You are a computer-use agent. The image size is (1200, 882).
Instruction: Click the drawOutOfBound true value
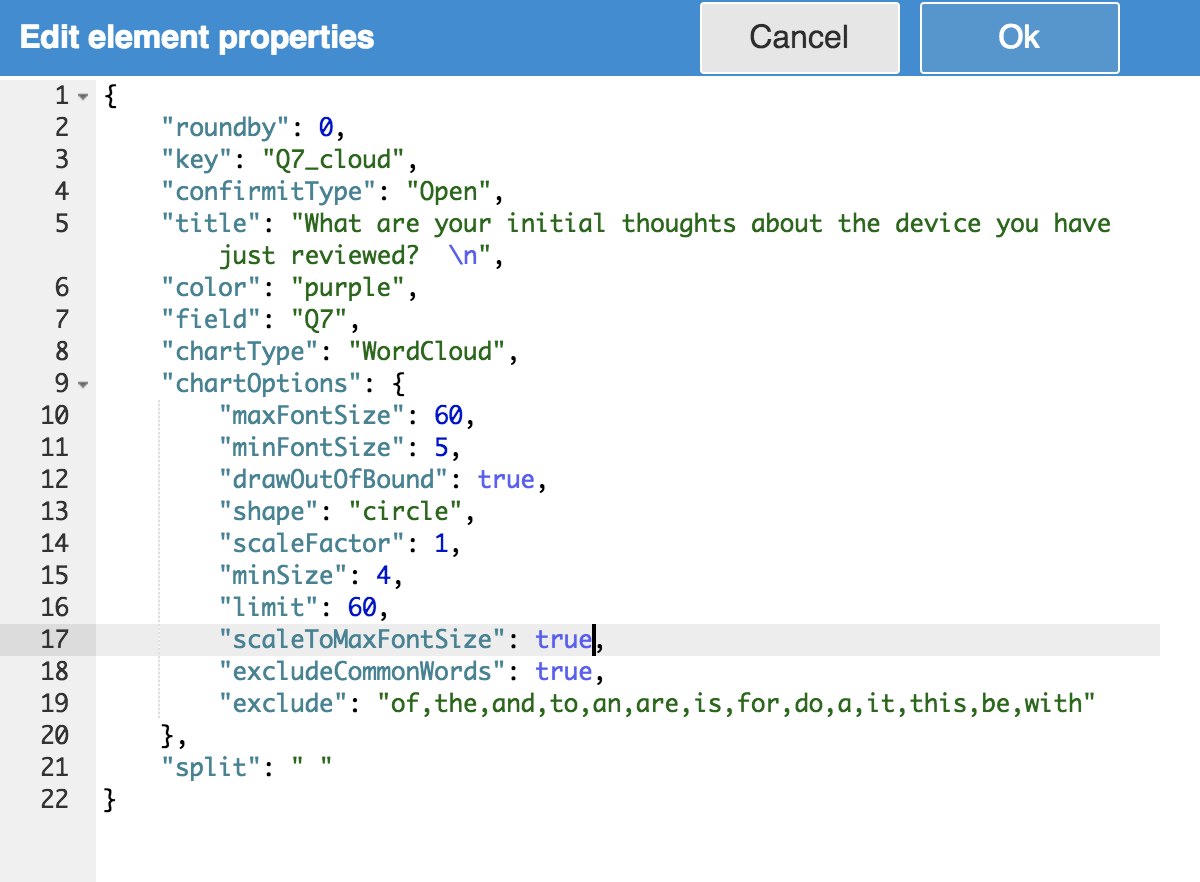click(x=506, y=480)
